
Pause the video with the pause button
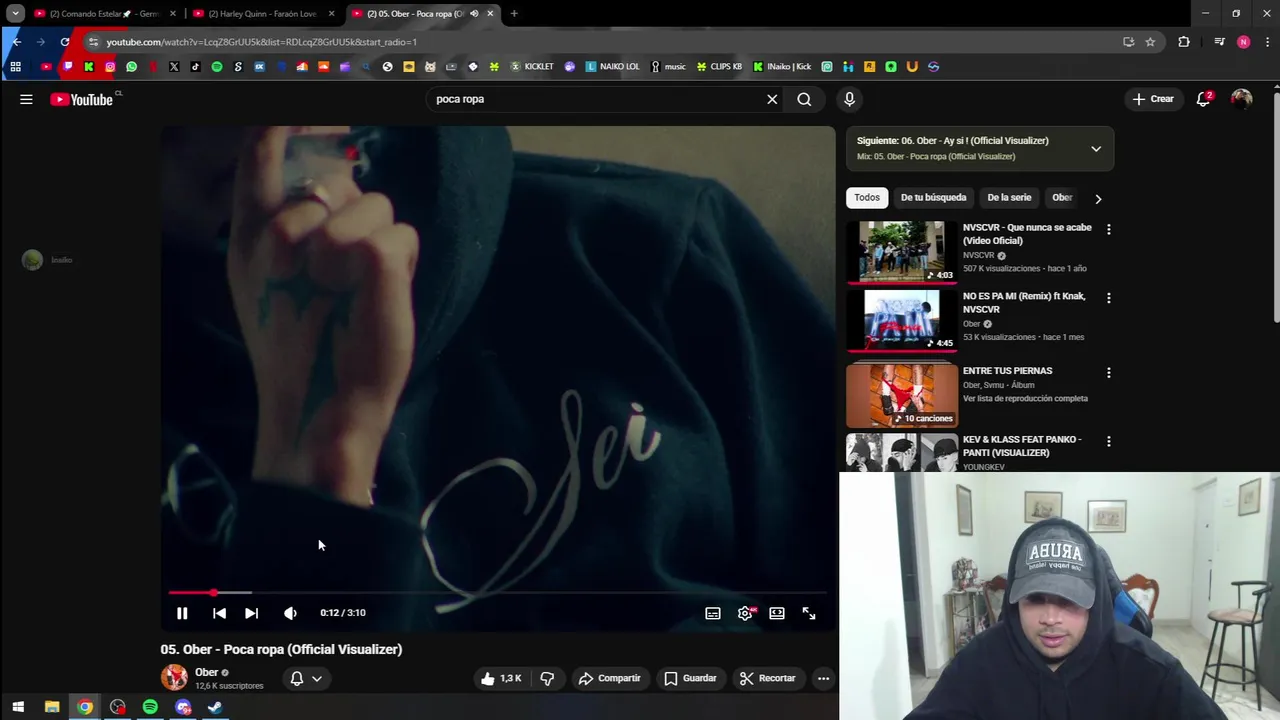coord(182,613)
